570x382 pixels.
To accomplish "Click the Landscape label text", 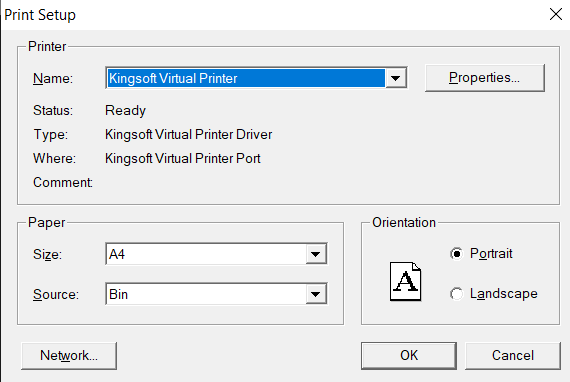I will (x=503, y=294).
